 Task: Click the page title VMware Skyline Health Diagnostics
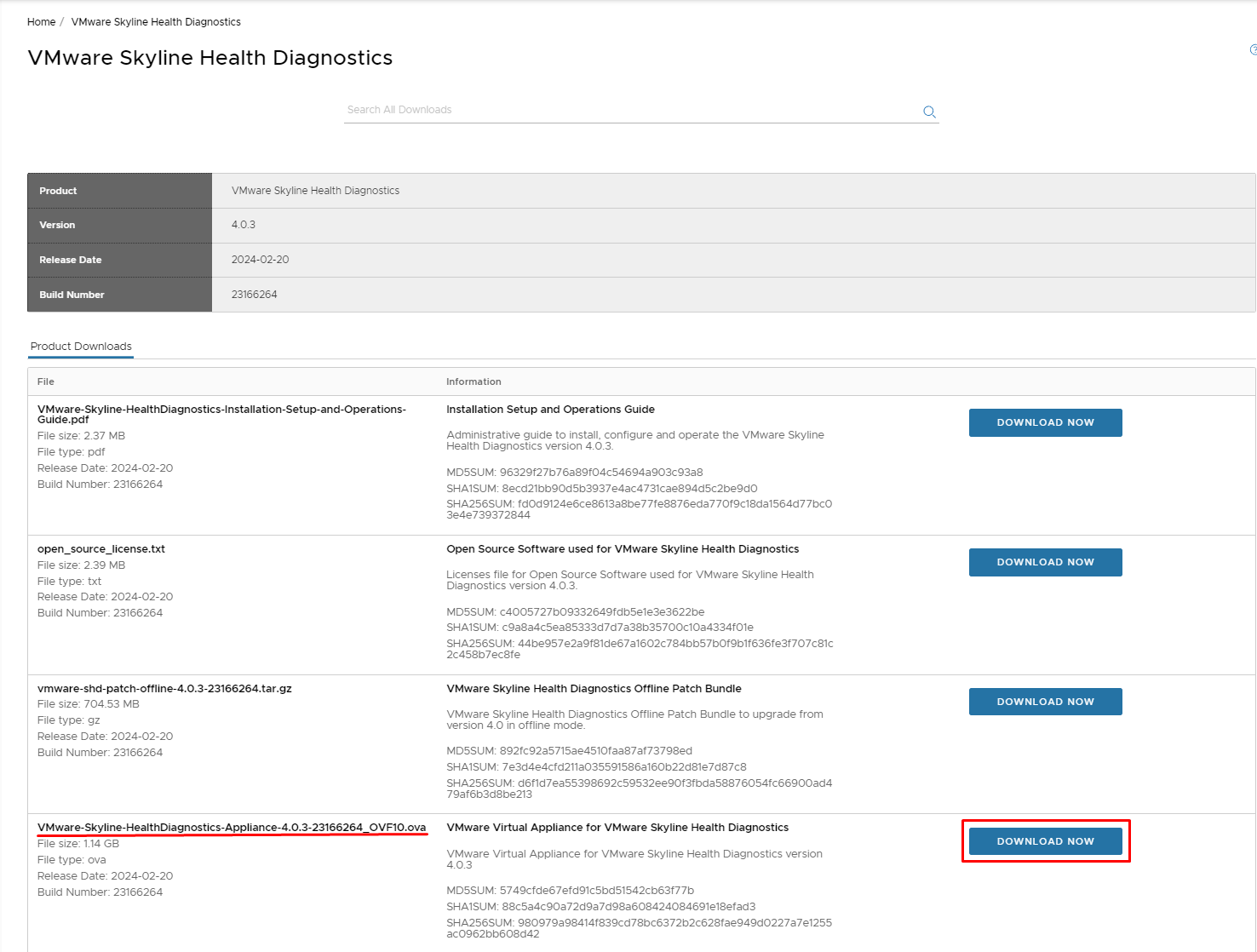tap(209, 58)
